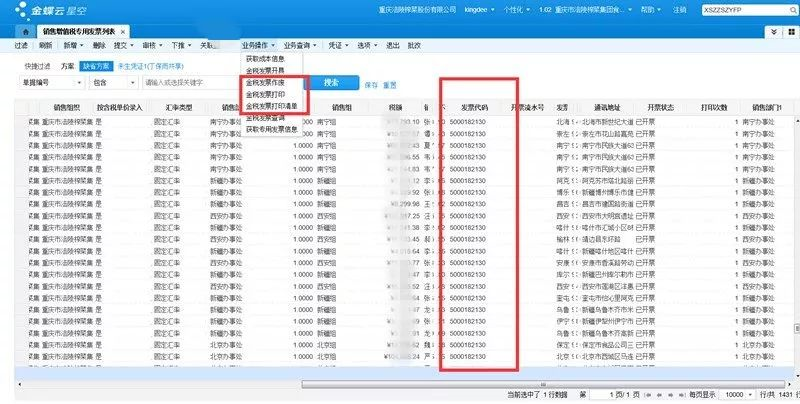Open the 选项 menu
Image resolution: width=800 pixels, height=404 pixels.
click(x=367, y=45)
